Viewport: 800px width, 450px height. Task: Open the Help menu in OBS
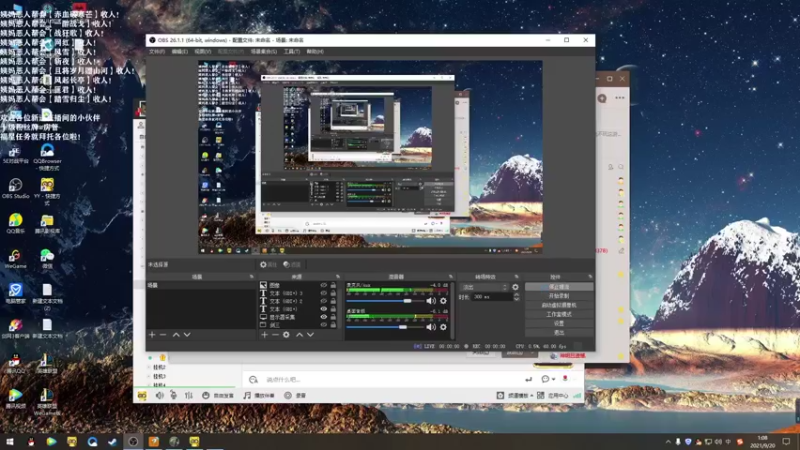tap(315, 52)
